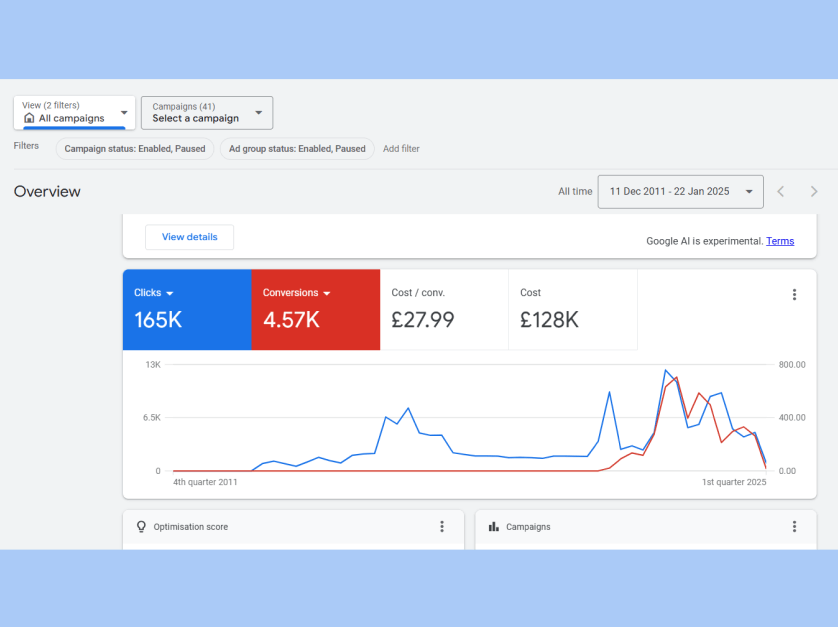Click the Optimisation score lightbulb icon

pos(141,526)
